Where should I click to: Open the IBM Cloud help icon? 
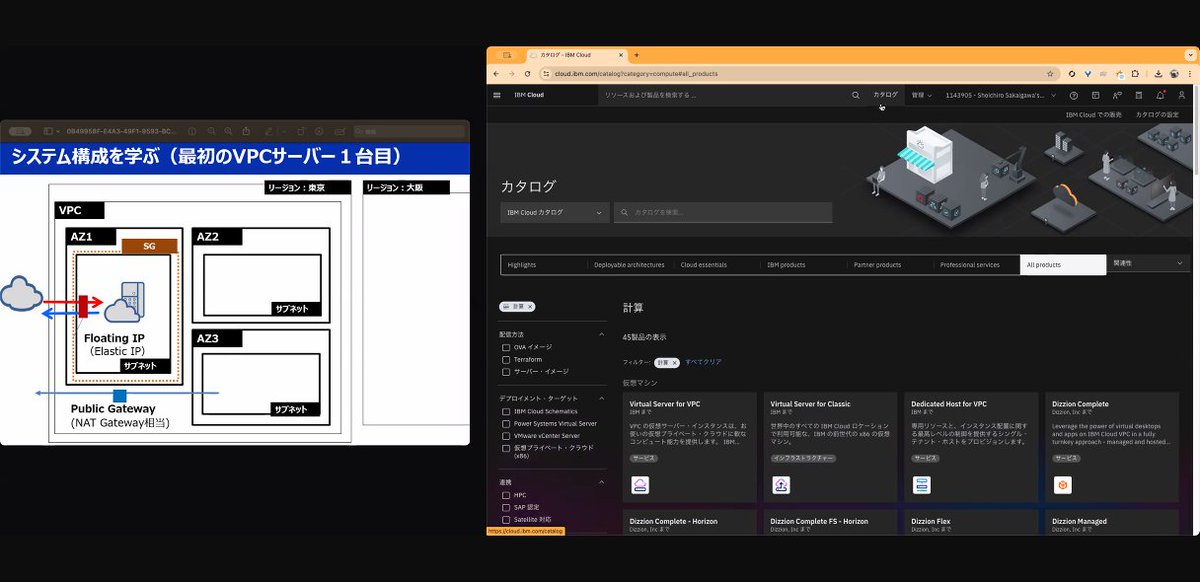pyautogui.click(x=1074, y=95)
